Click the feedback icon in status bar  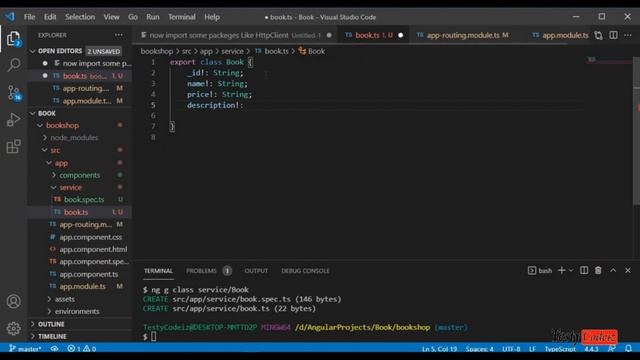(x=611, y=349)
